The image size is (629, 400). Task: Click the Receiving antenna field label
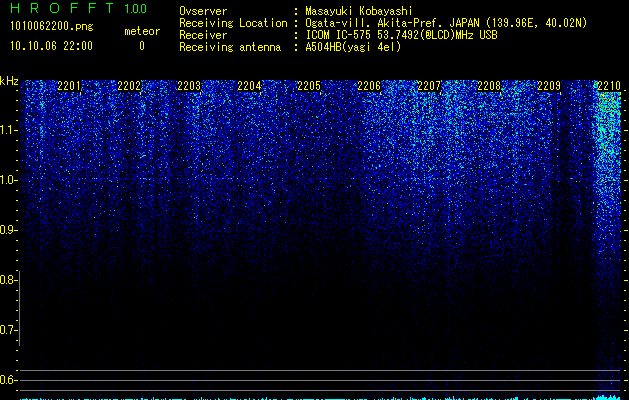click(x=230, y=47)
